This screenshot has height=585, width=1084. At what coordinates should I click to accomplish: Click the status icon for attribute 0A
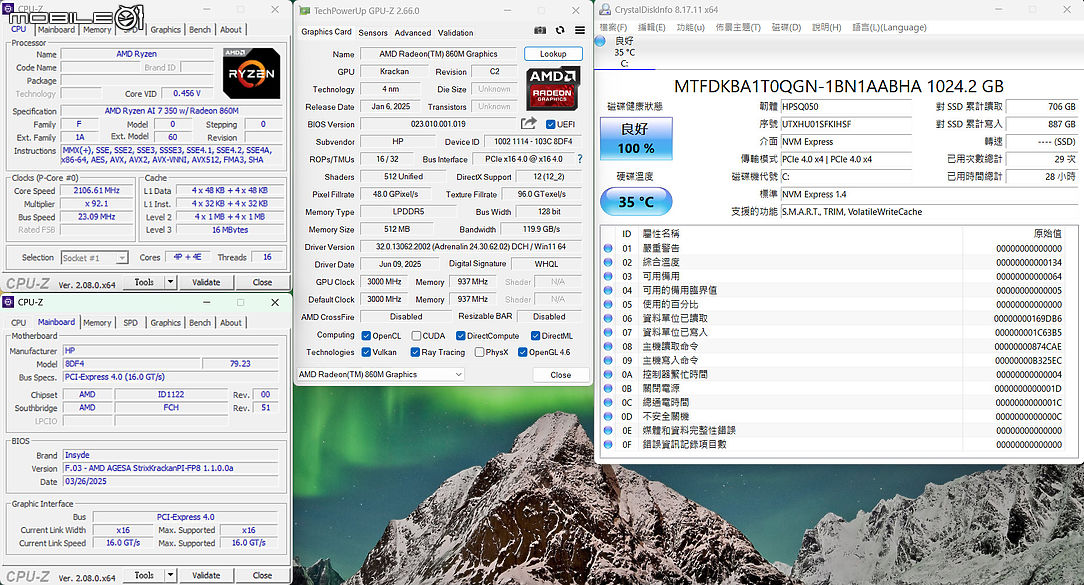(x=608, y=374)
